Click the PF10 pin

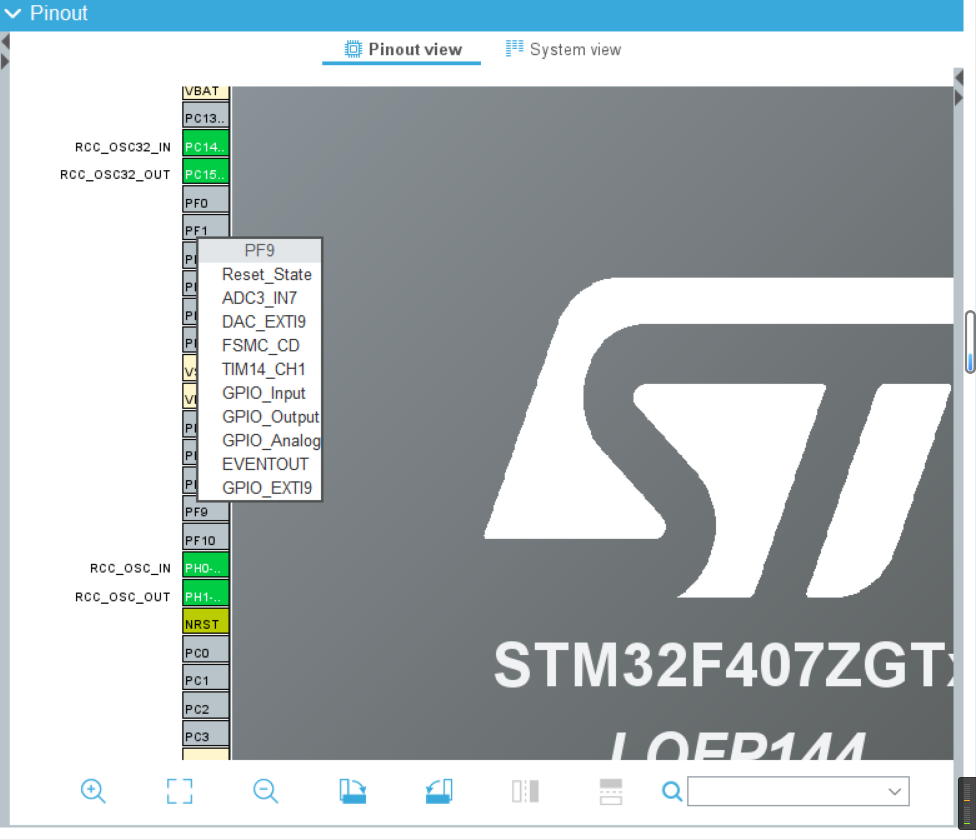(206, 538)
